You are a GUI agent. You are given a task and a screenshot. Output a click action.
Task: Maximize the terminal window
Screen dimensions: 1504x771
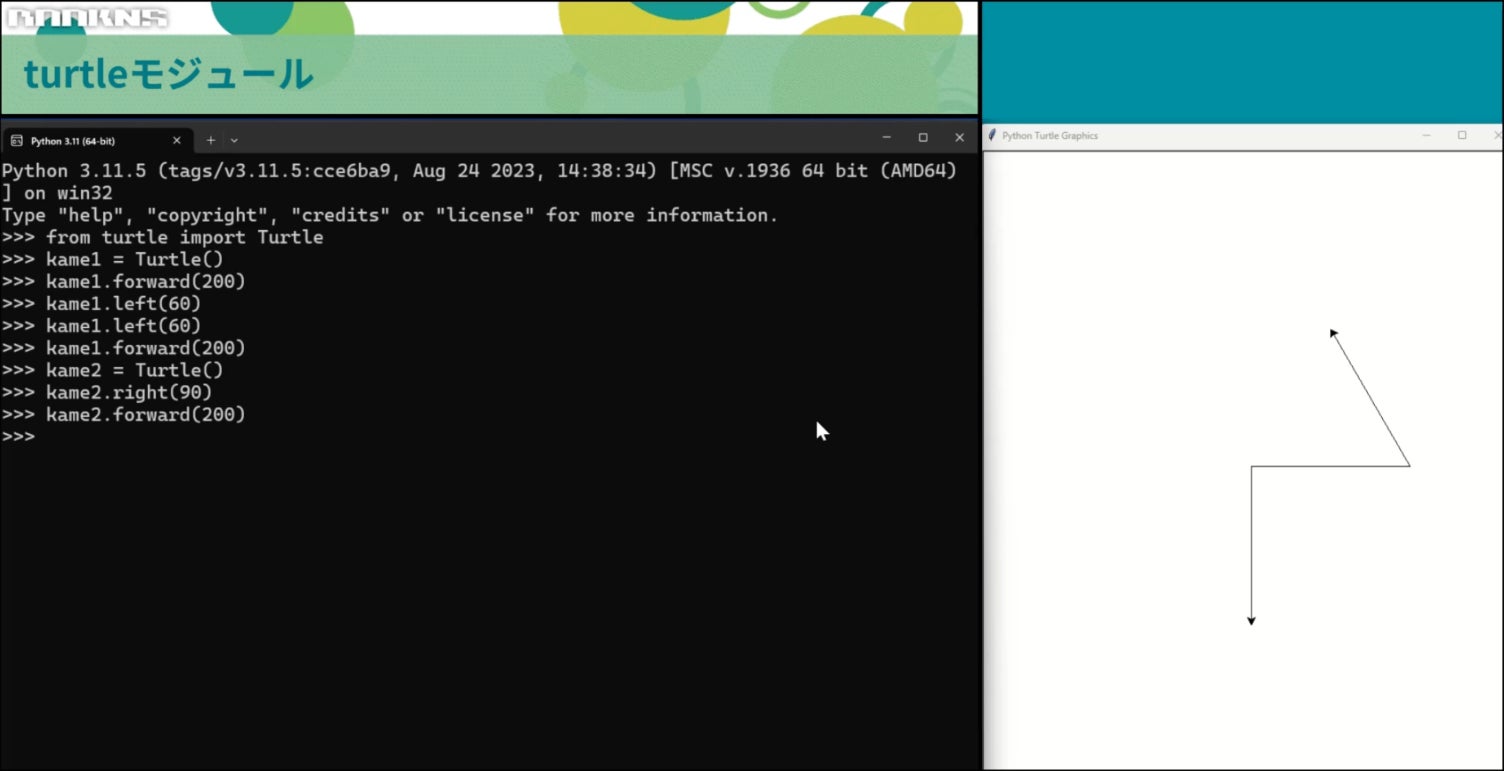point(923,138)
